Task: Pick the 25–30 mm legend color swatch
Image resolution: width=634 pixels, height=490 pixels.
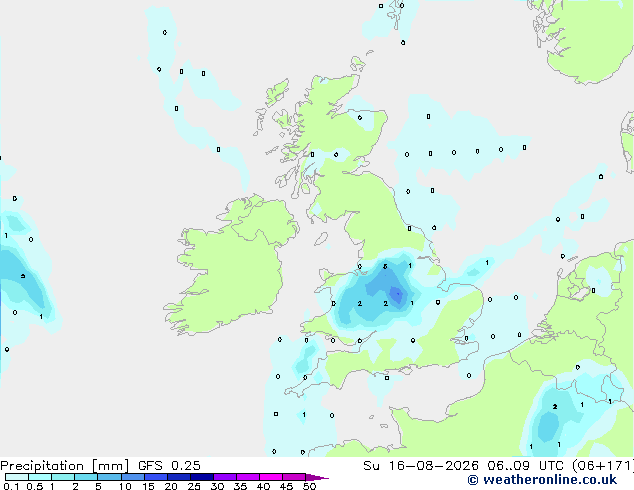Action: coord(202,477)
